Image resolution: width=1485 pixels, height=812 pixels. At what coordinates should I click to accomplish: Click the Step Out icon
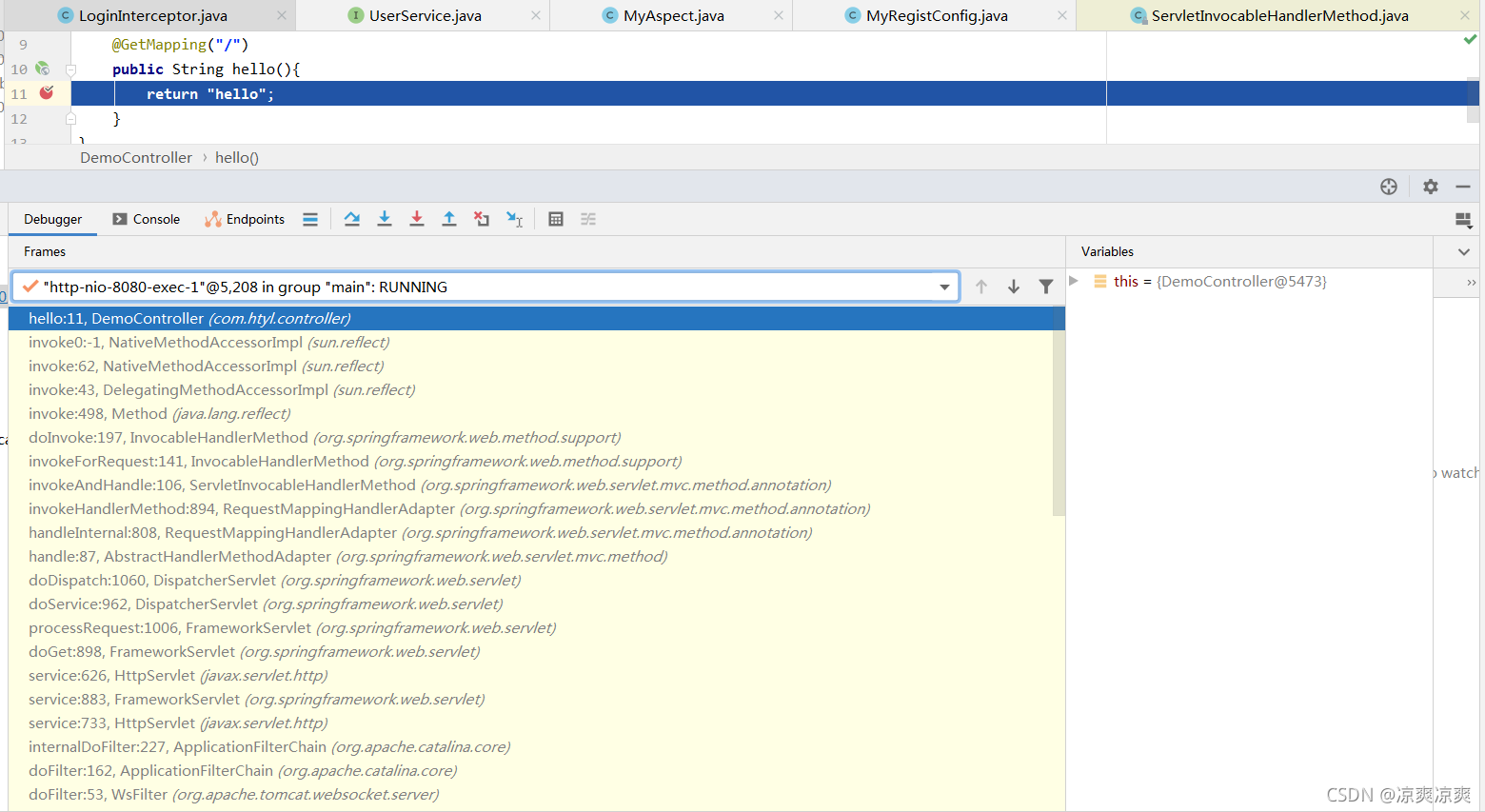[449, 219]
